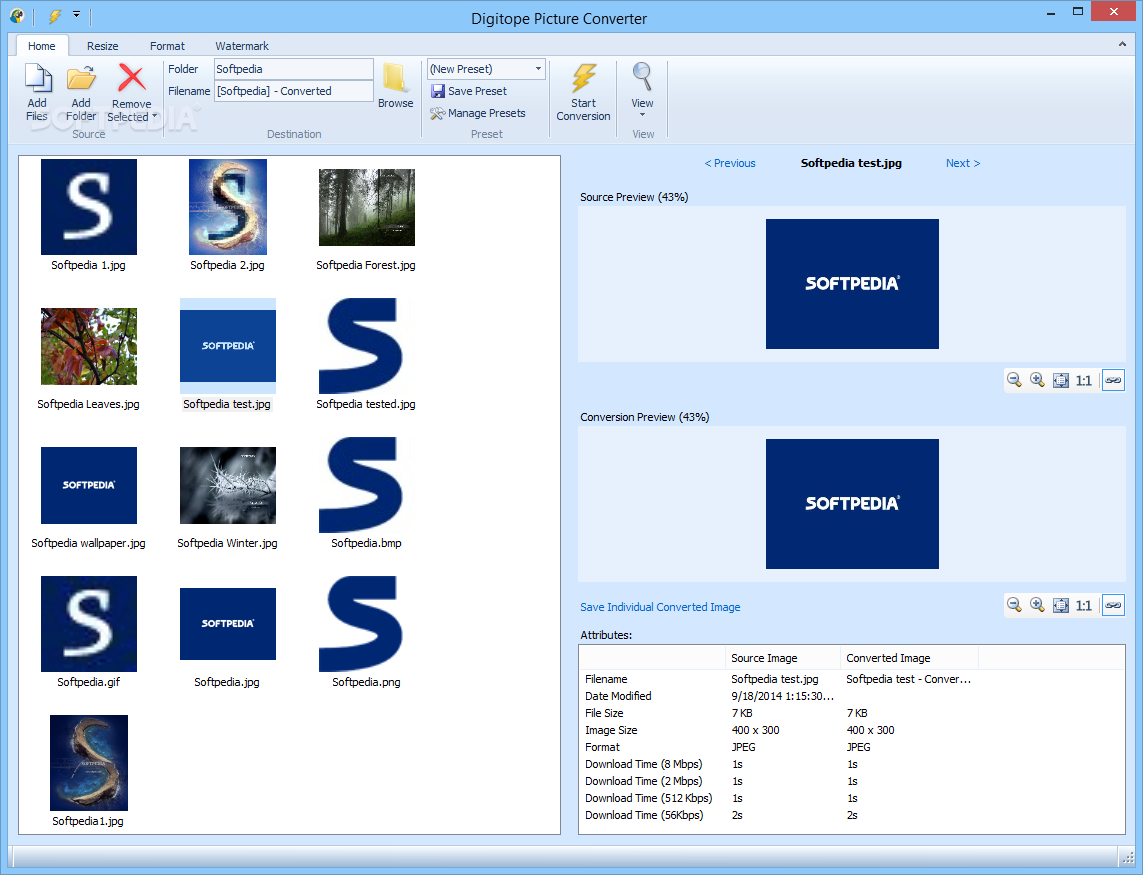Maximize the Digitope Picture Converter window
Image resolution: width=1143 pixels, height=875 pixels.
click(x=1078, y=12)
